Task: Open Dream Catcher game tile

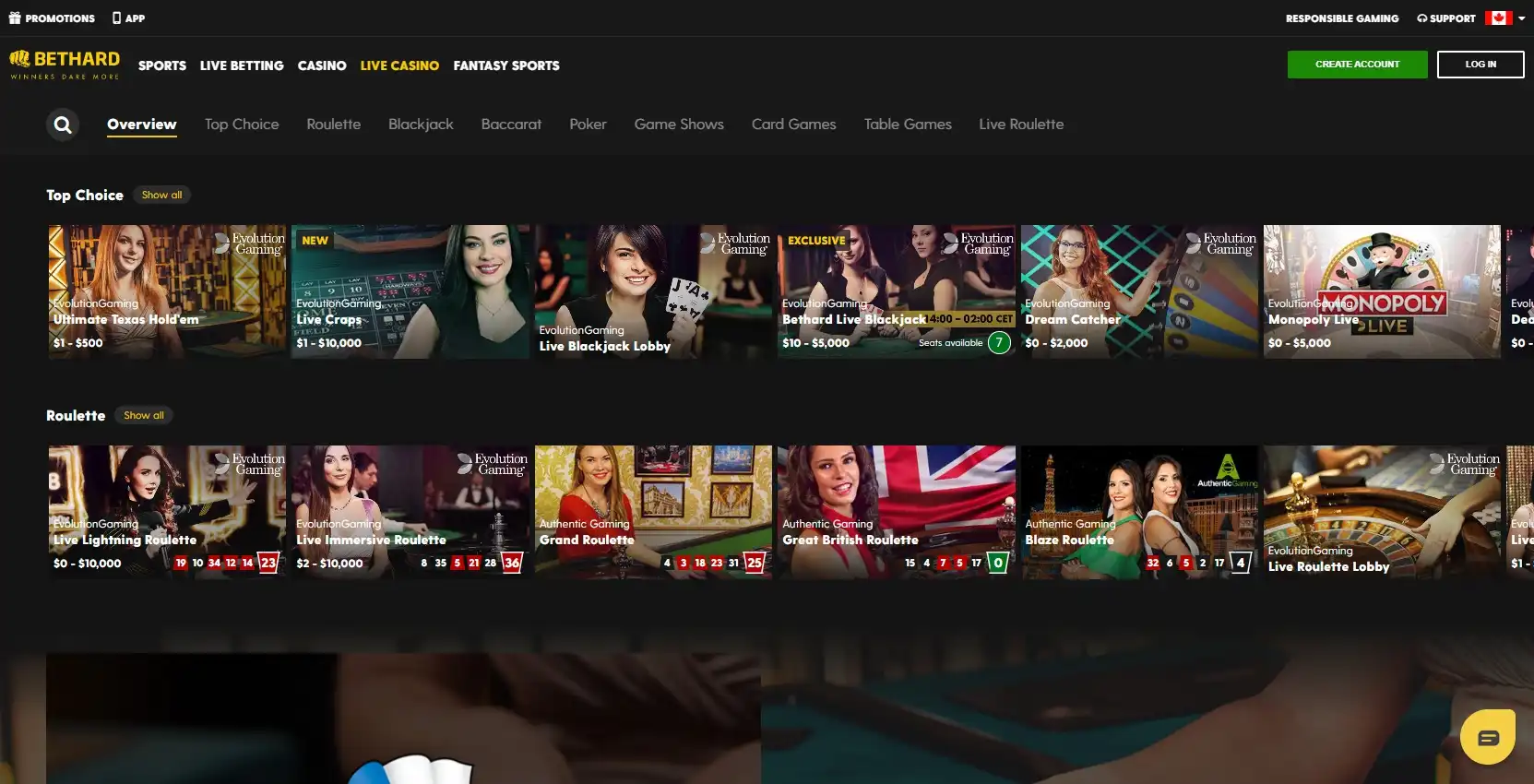Action: (1138, 291)
